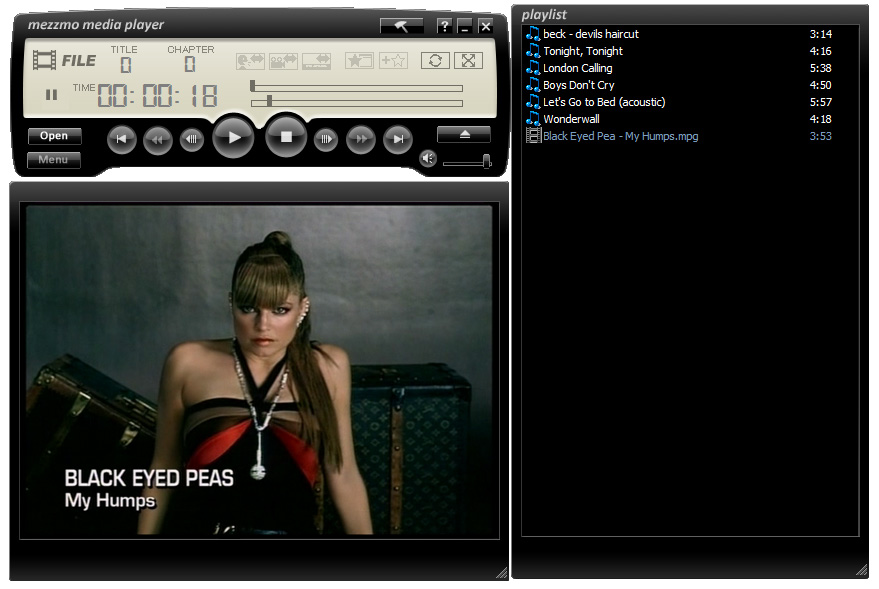Select 'Black Eyed Pea - My Humps.mpg' entry

click(x=621, y=136)
